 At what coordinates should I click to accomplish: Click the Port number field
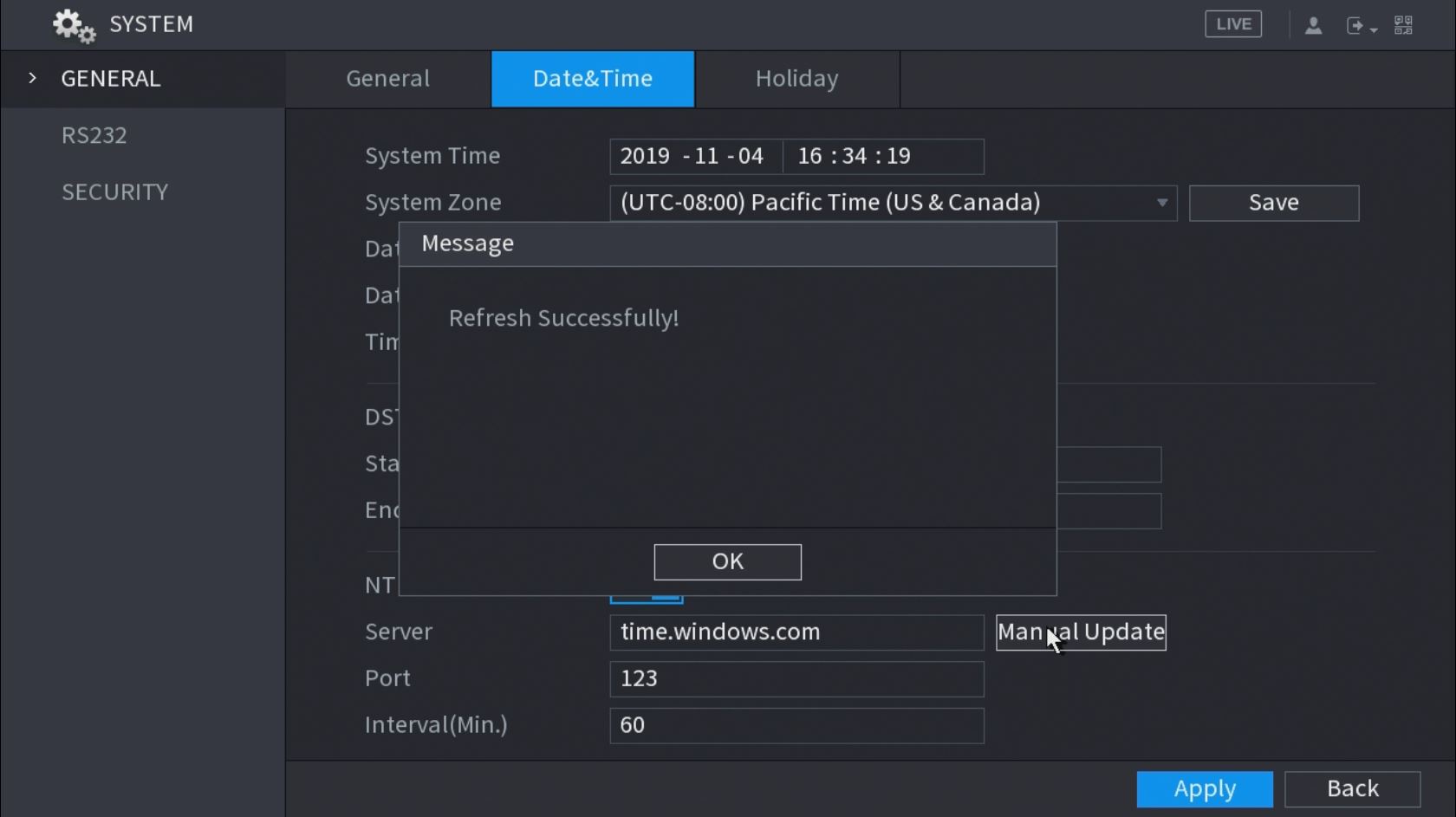(x=796, y=678)
